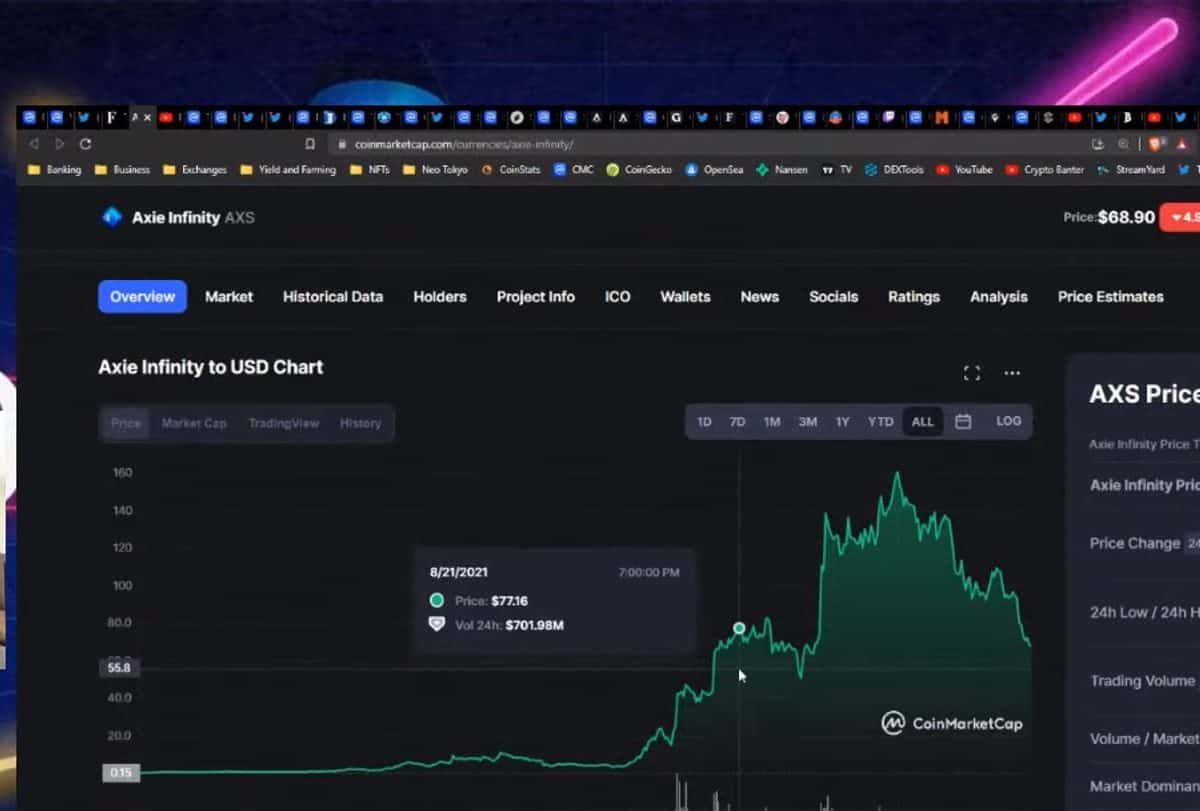The image size is (1200, 811).
Task: Go to the Price Estimates tab
Action: 1111,296
